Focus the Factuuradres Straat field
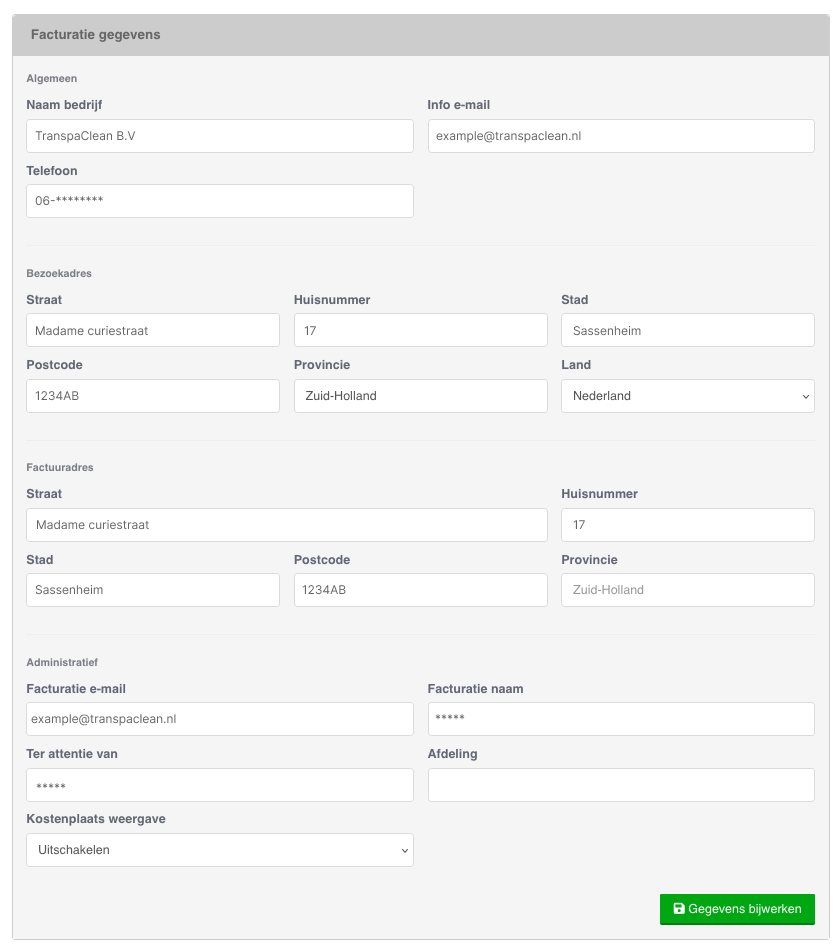Image resolution: width=840 pixels, height=948 pixels. (286, 525)
